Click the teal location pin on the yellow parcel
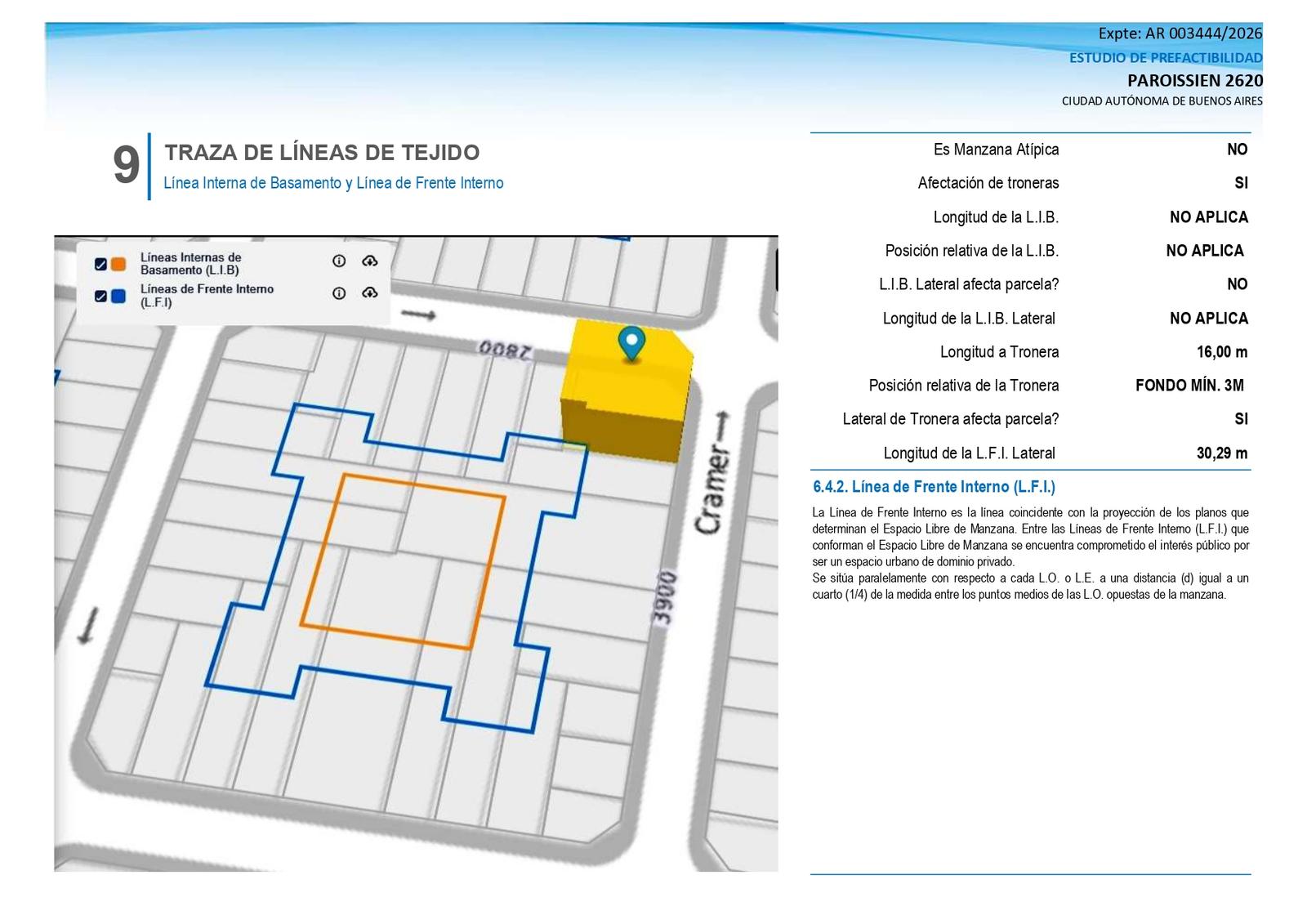 [x=631, y=344]
